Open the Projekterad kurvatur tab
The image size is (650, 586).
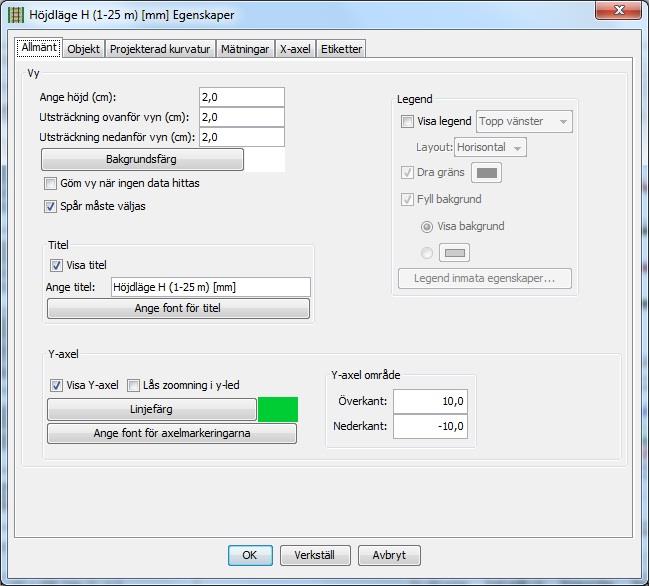pos(160,49)
